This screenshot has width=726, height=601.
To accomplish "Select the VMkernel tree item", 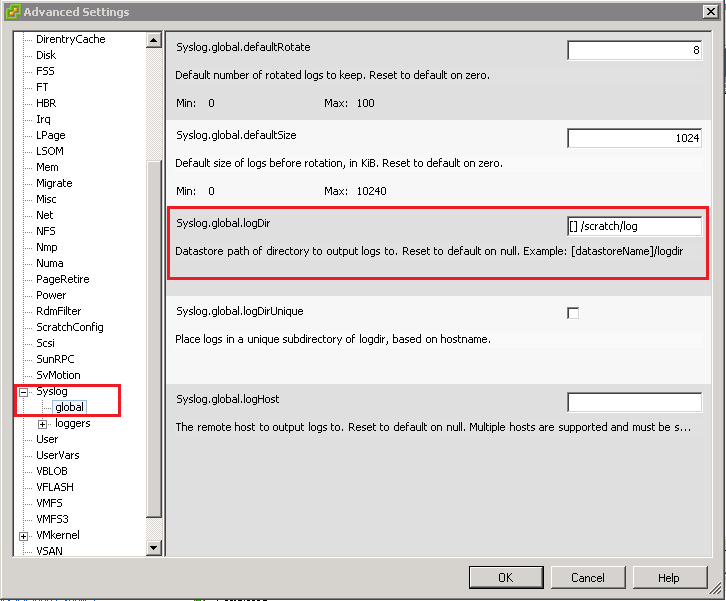I will click(58, 535).
